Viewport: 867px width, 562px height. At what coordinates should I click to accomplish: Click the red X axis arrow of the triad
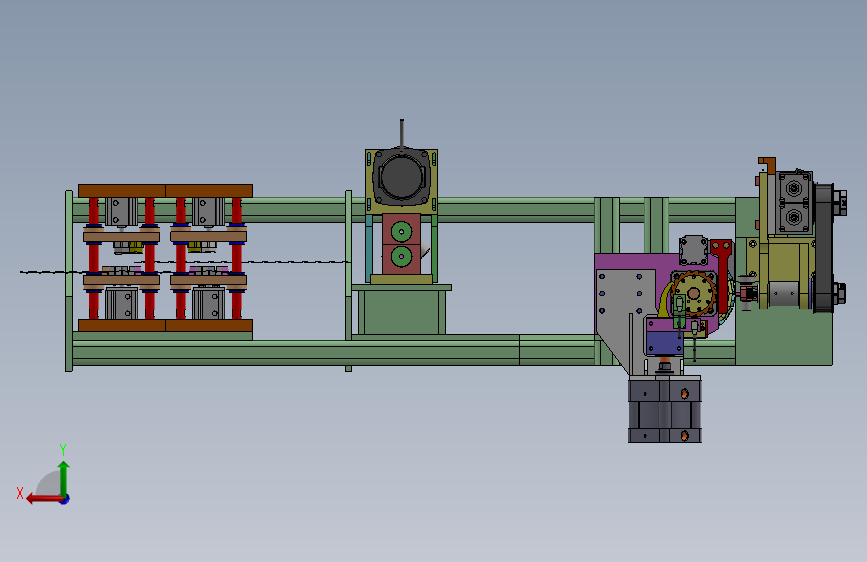click(44, 499)
